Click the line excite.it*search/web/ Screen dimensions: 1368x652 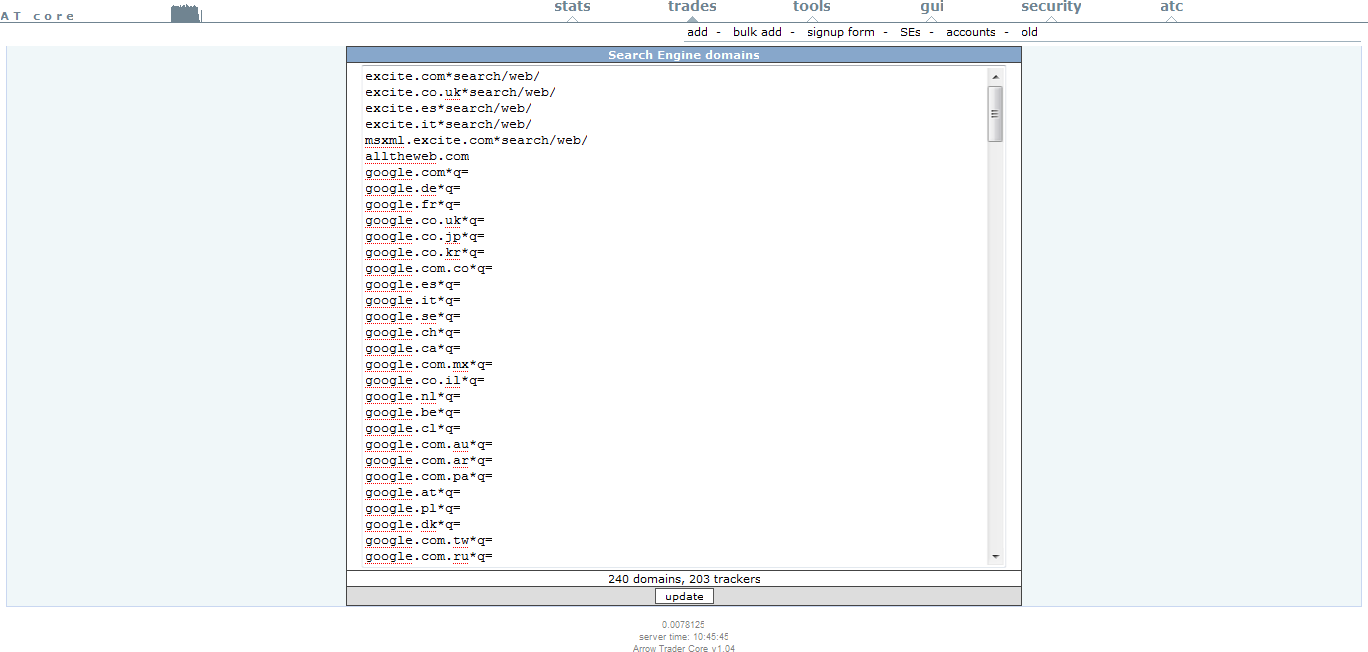click(x=448, y=124)
